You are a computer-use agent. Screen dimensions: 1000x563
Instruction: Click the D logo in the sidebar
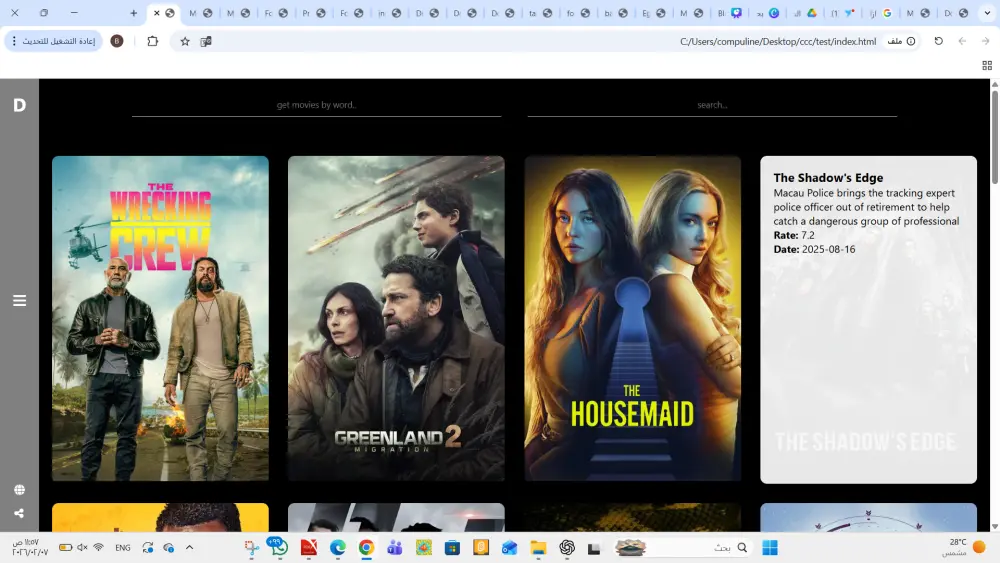[x=19, y=105]
